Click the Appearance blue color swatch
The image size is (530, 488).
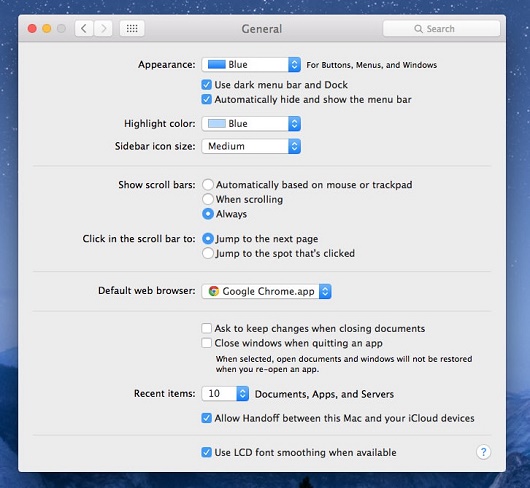(216, 65)
